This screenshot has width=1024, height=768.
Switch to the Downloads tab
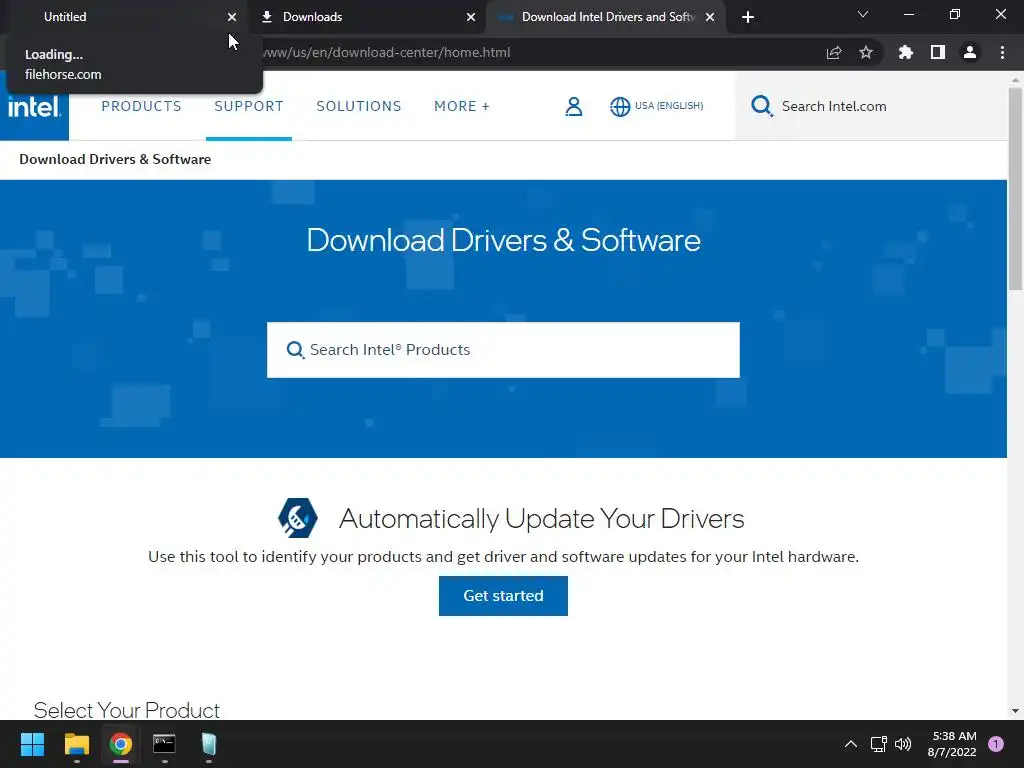(368, 17)
